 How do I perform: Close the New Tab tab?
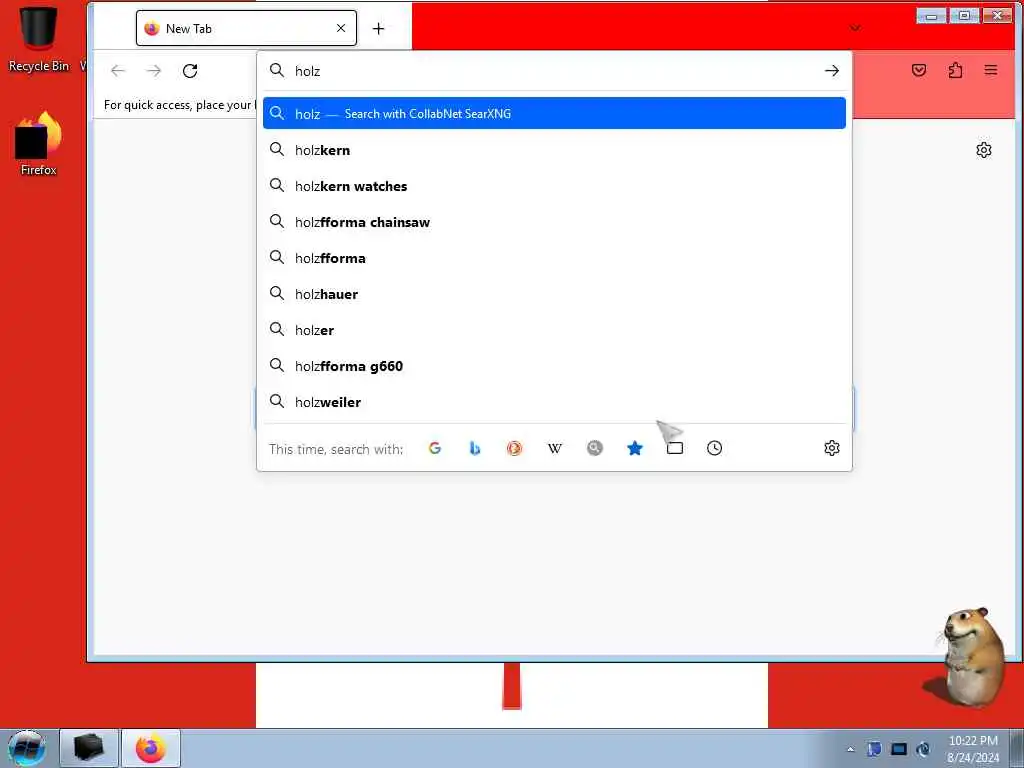point(341,28)
